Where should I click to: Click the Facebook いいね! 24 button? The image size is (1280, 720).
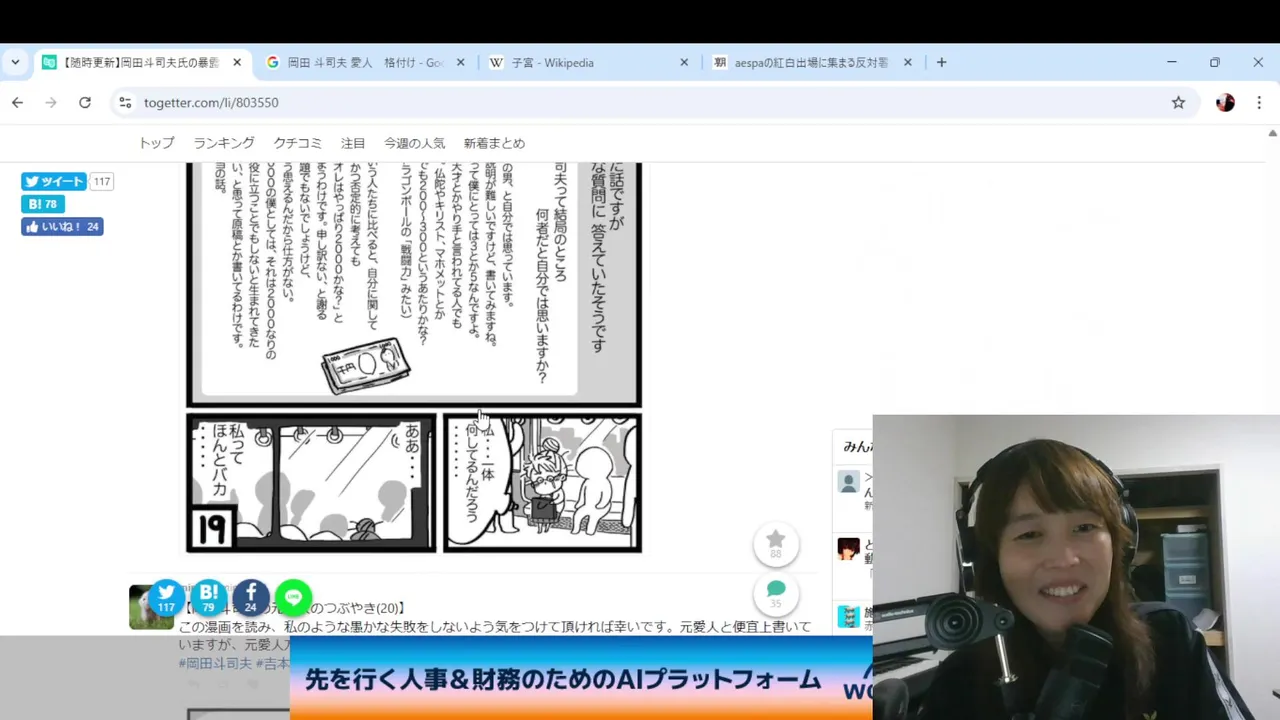[62, 227]
